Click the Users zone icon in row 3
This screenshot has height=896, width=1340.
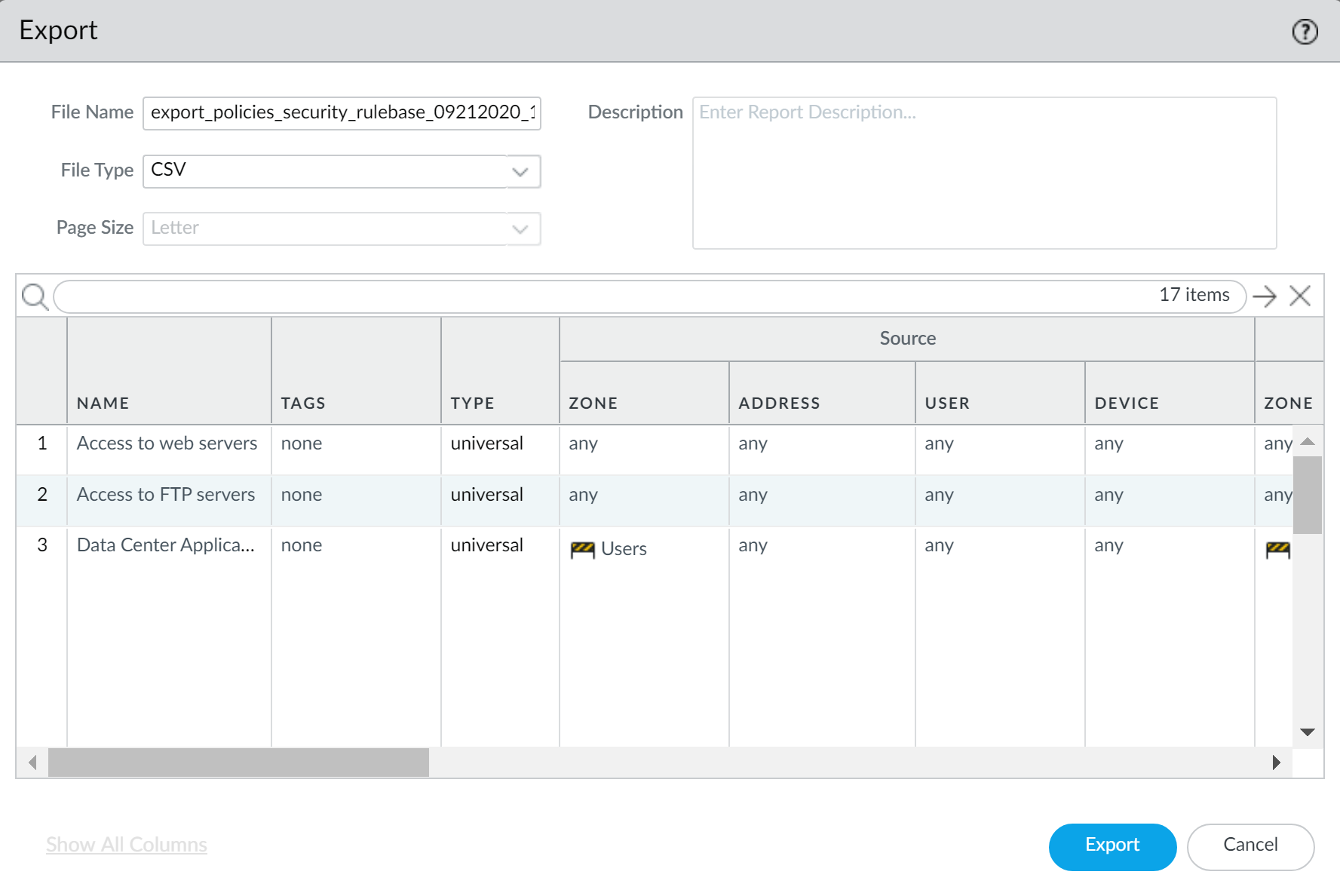click(584, 548)
